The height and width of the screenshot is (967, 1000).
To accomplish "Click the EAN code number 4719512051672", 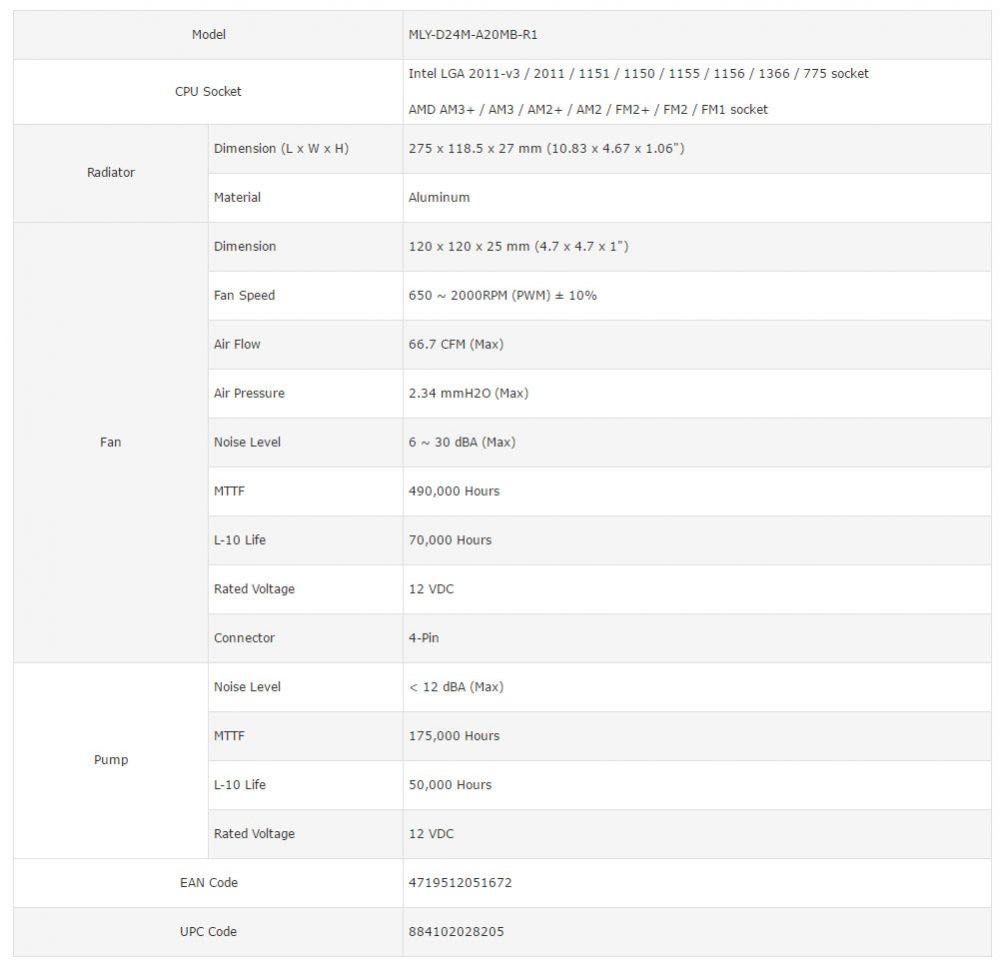I will (x=460, y=882).
